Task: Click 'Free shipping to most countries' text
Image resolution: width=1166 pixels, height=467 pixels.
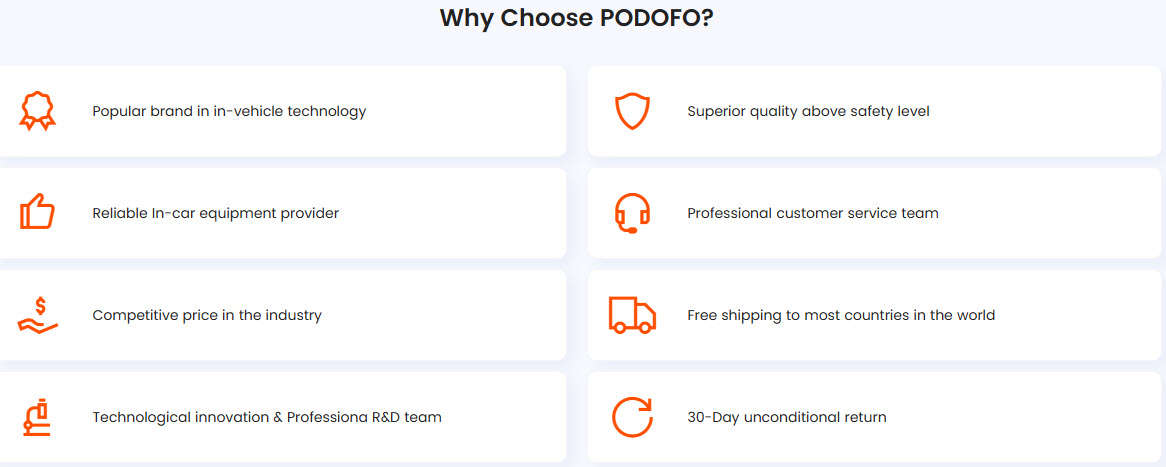Action: pyautogui.click(x=840, y=315)
